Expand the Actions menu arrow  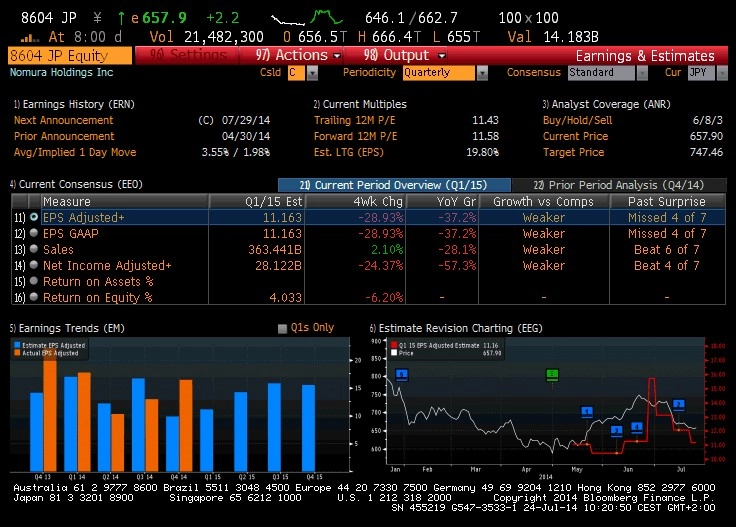tap(337, 56)
